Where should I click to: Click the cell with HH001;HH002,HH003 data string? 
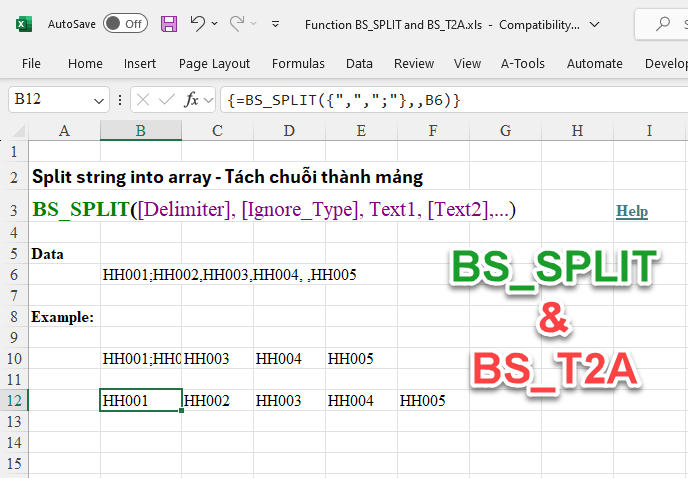tap(229, 275)
